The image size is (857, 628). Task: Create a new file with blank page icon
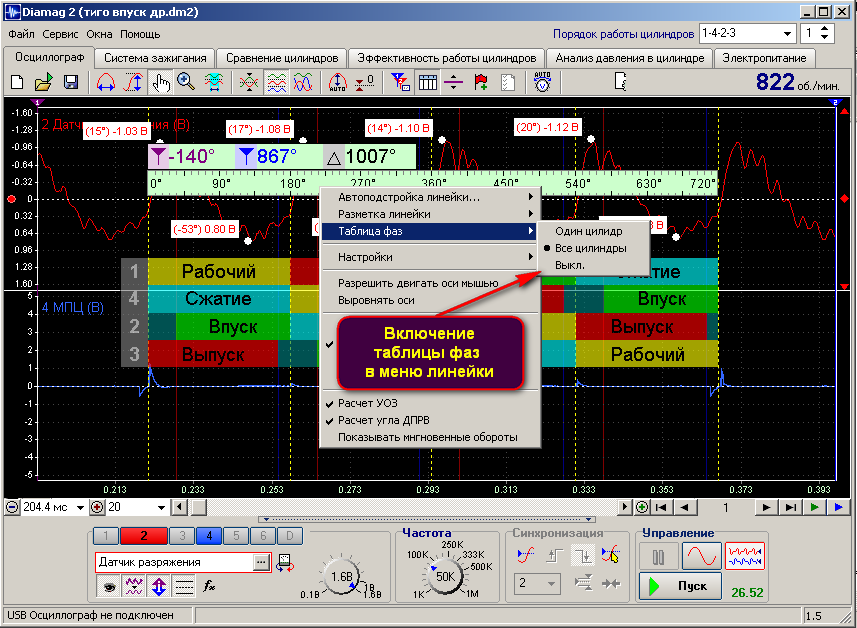[17, 83]
